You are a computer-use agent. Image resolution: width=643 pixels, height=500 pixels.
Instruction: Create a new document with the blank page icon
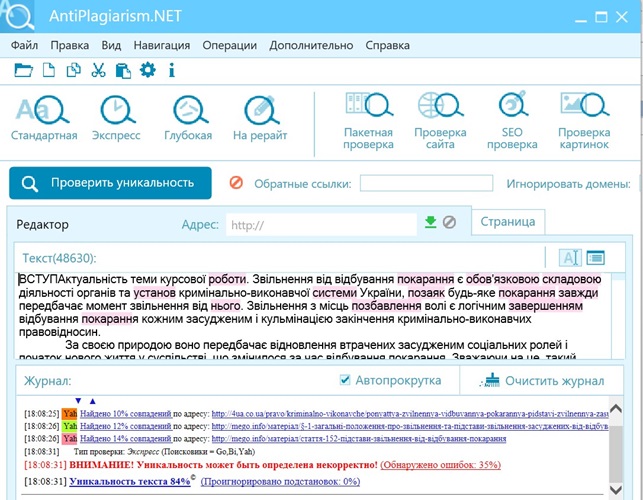(49, 70)
